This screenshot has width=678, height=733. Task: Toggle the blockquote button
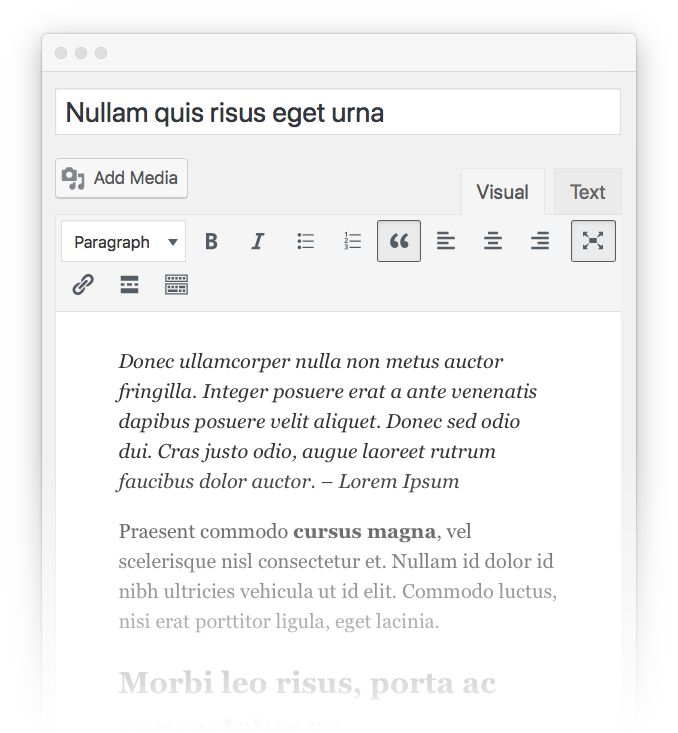(x=399, y=241)
